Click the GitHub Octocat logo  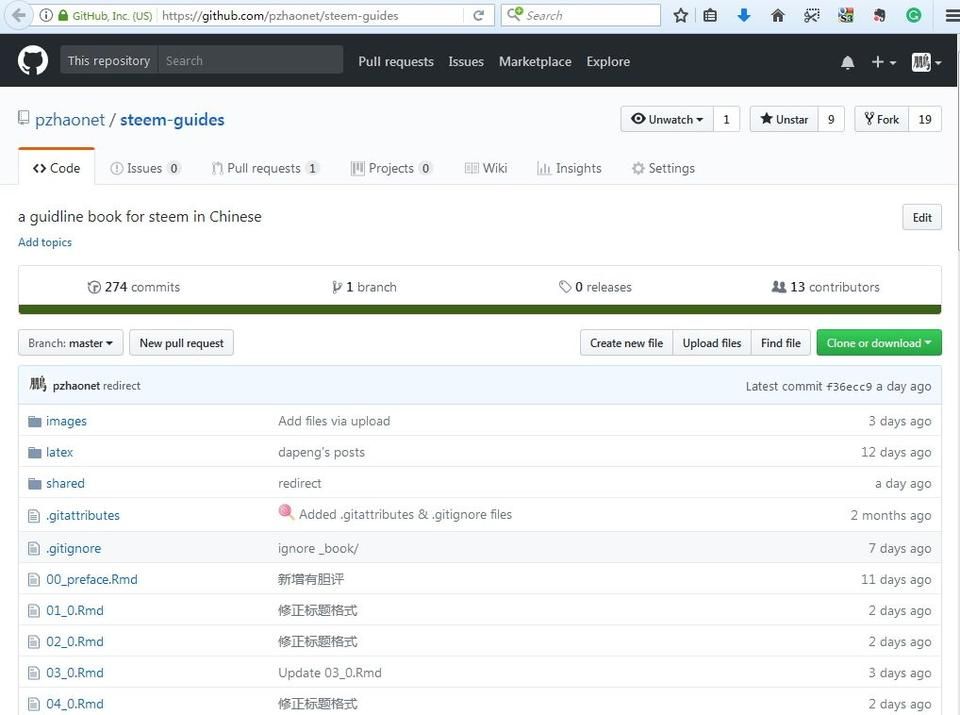(x=33, y=61)
